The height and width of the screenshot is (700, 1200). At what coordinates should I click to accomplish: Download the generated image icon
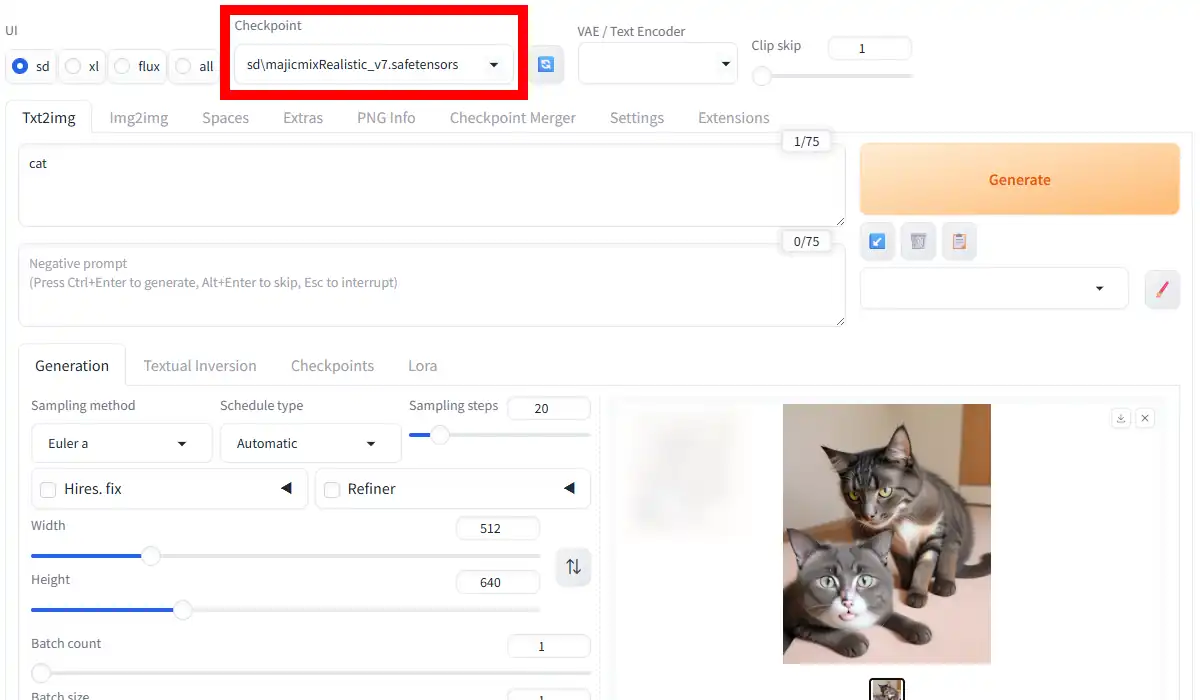coord(1121,418)
